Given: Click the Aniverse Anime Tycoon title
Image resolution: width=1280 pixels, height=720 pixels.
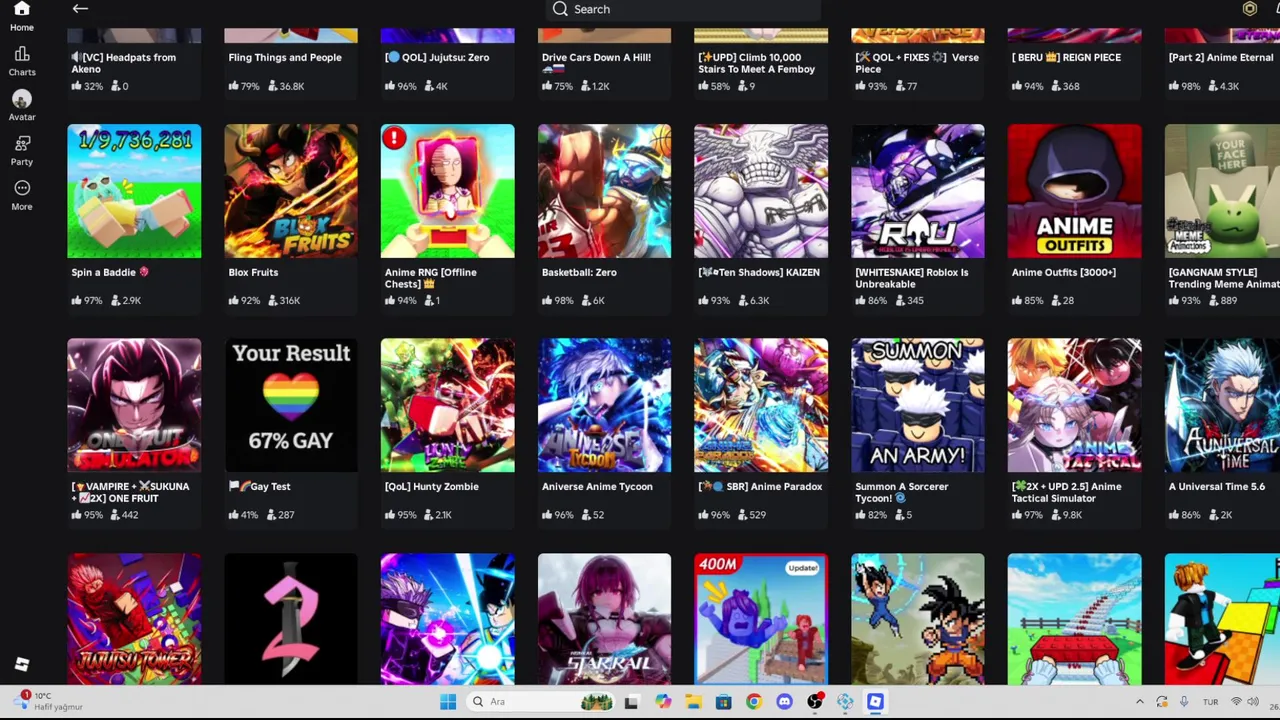Looking at the screenshot, I should pos(597,486).
